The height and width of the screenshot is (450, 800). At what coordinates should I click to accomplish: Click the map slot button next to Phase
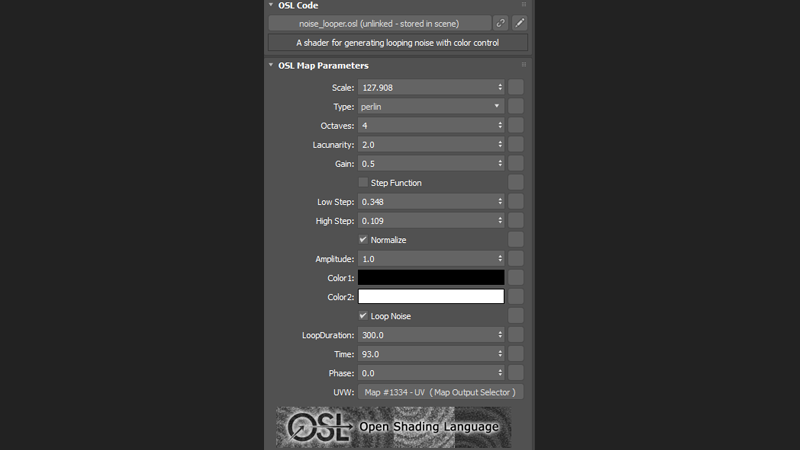[515, 373]
